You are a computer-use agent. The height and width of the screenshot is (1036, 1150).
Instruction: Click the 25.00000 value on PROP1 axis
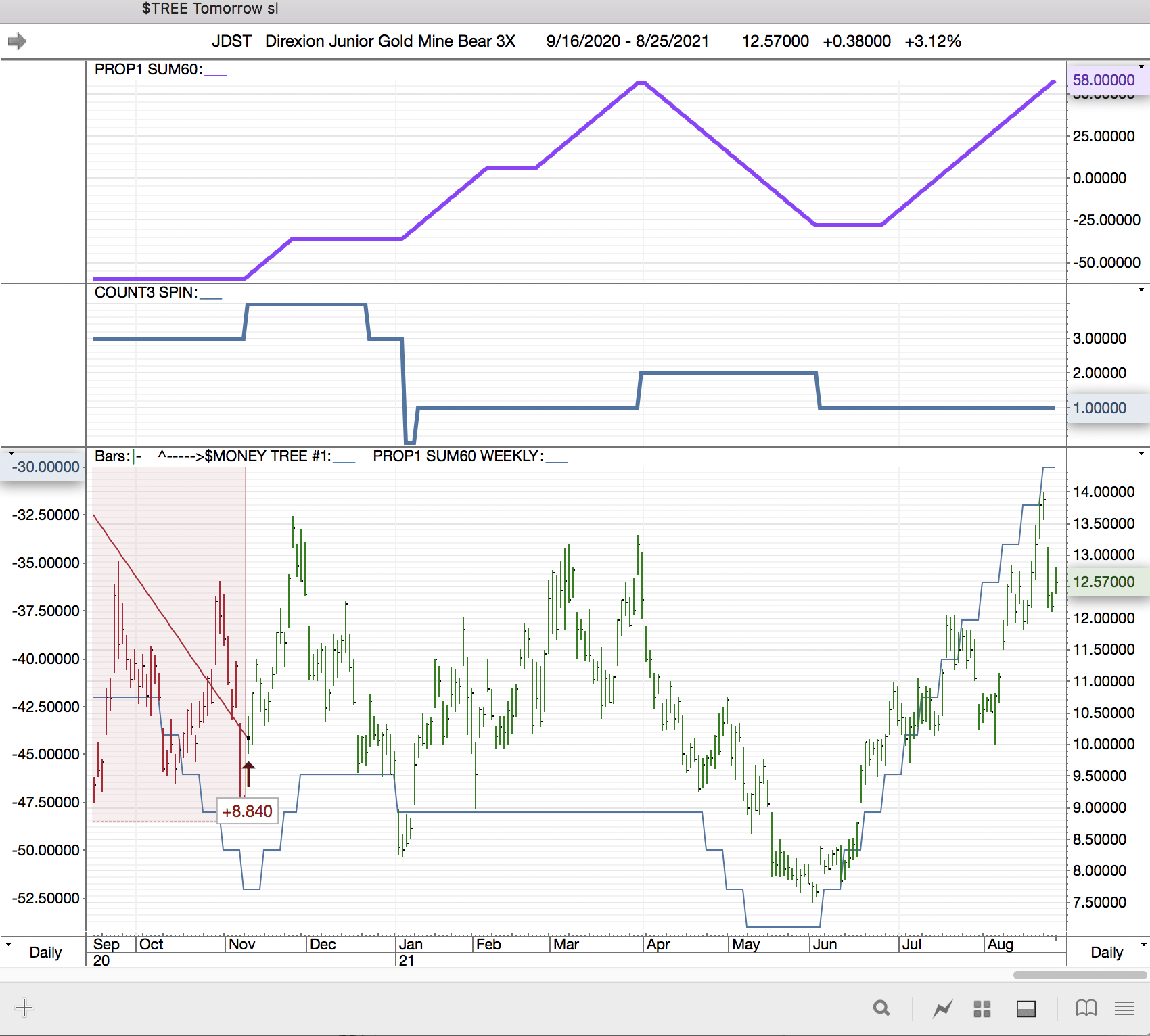(x=1104, y=137)
